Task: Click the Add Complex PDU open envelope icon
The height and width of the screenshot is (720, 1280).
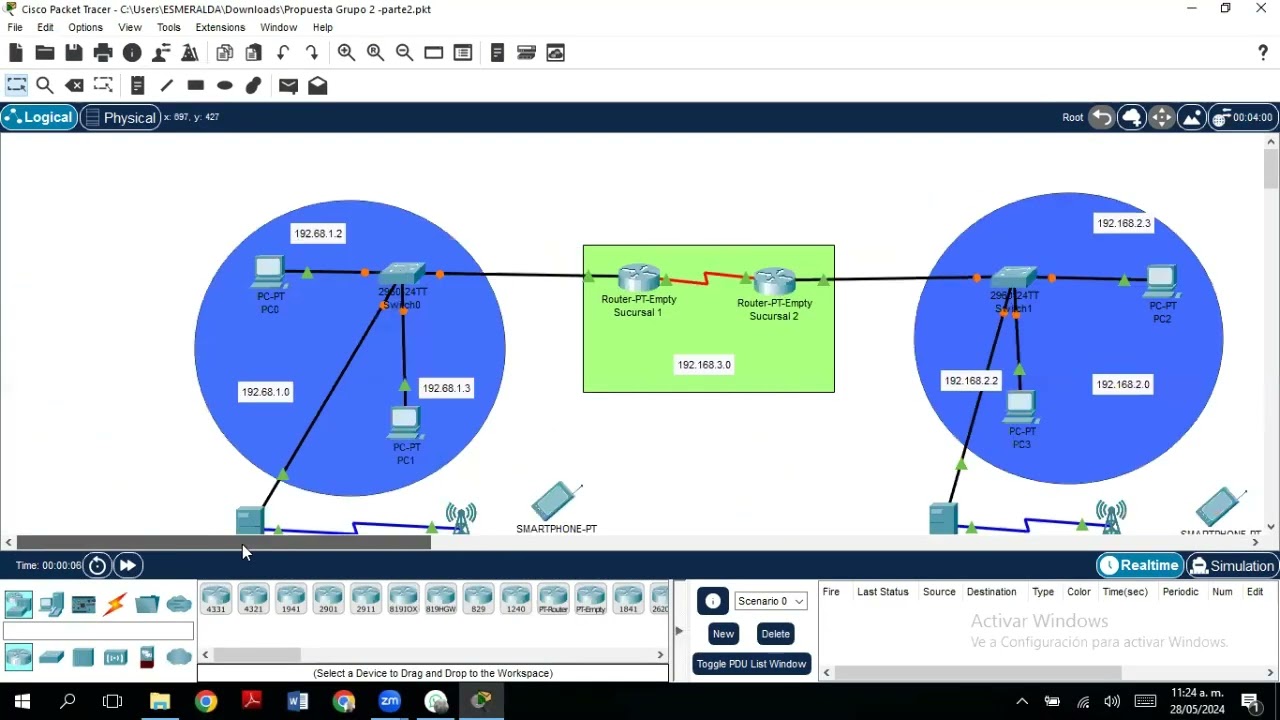Action: pos(318,86)
